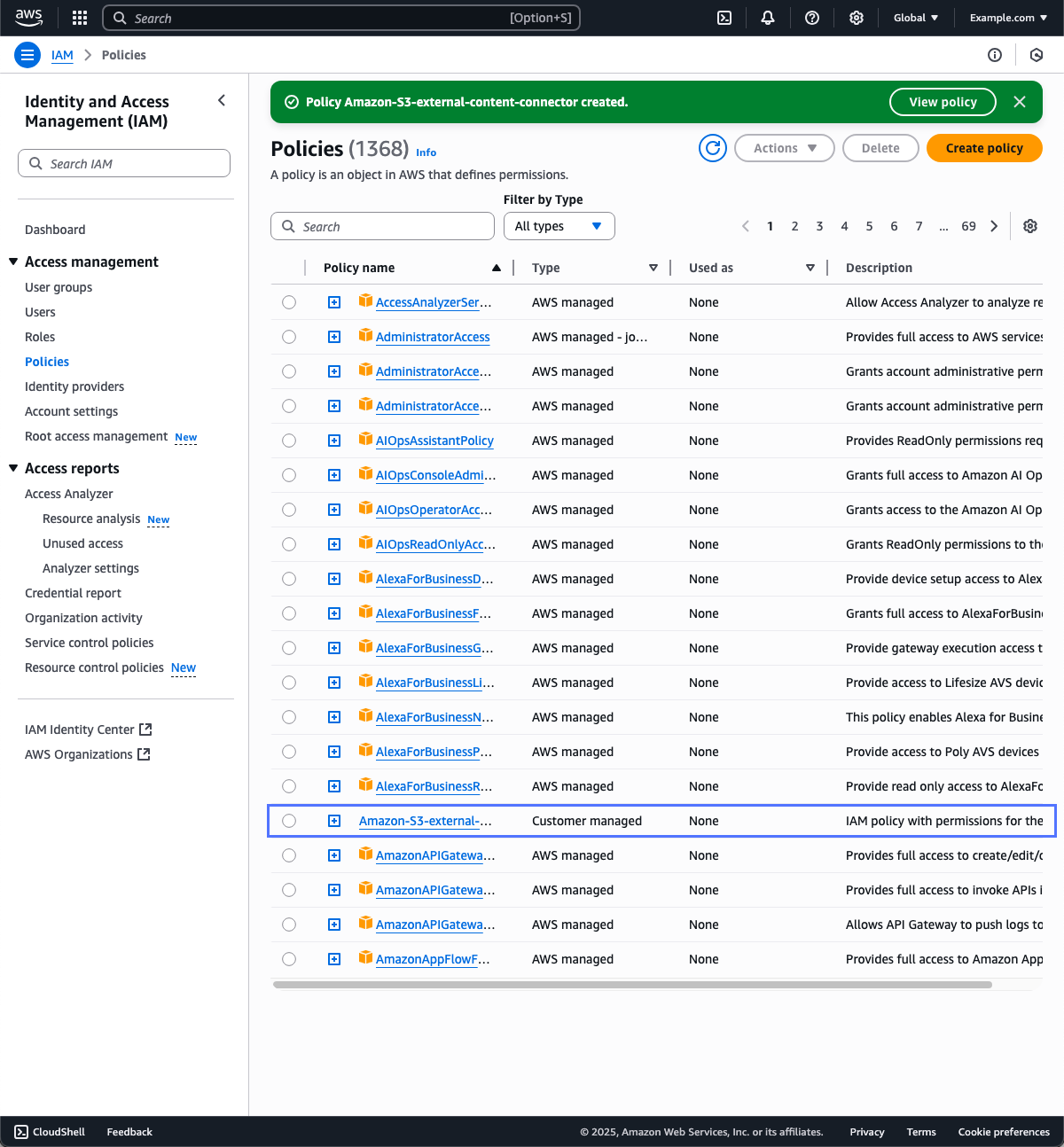Sort by the Used as column arrow
The height and width of the screenshot is (1147, 1064).
[x=810, y=268]
